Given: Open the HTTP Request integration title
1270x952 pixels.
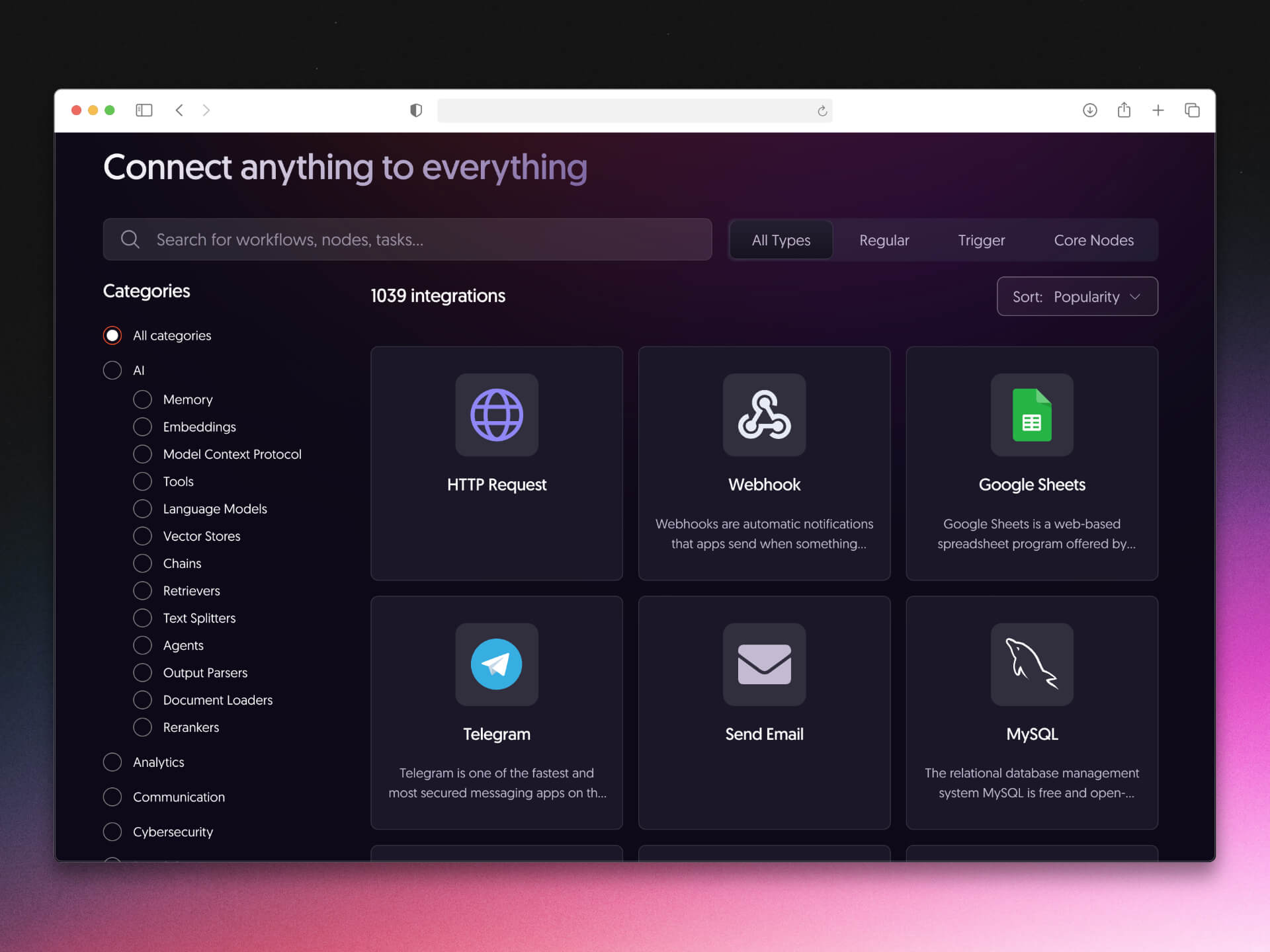Looking at the screenshot, I should pos(496,485).
